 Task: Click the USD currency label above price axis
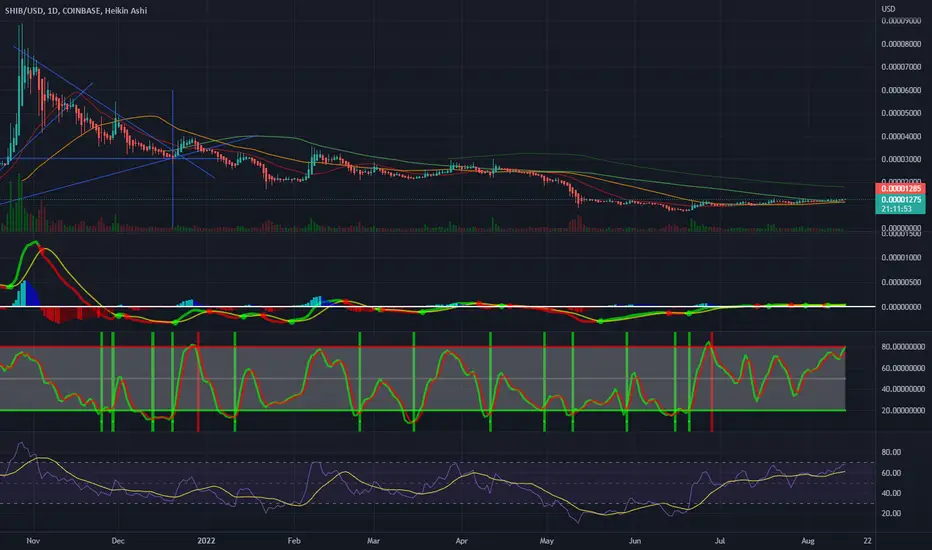tap(888, 8)
